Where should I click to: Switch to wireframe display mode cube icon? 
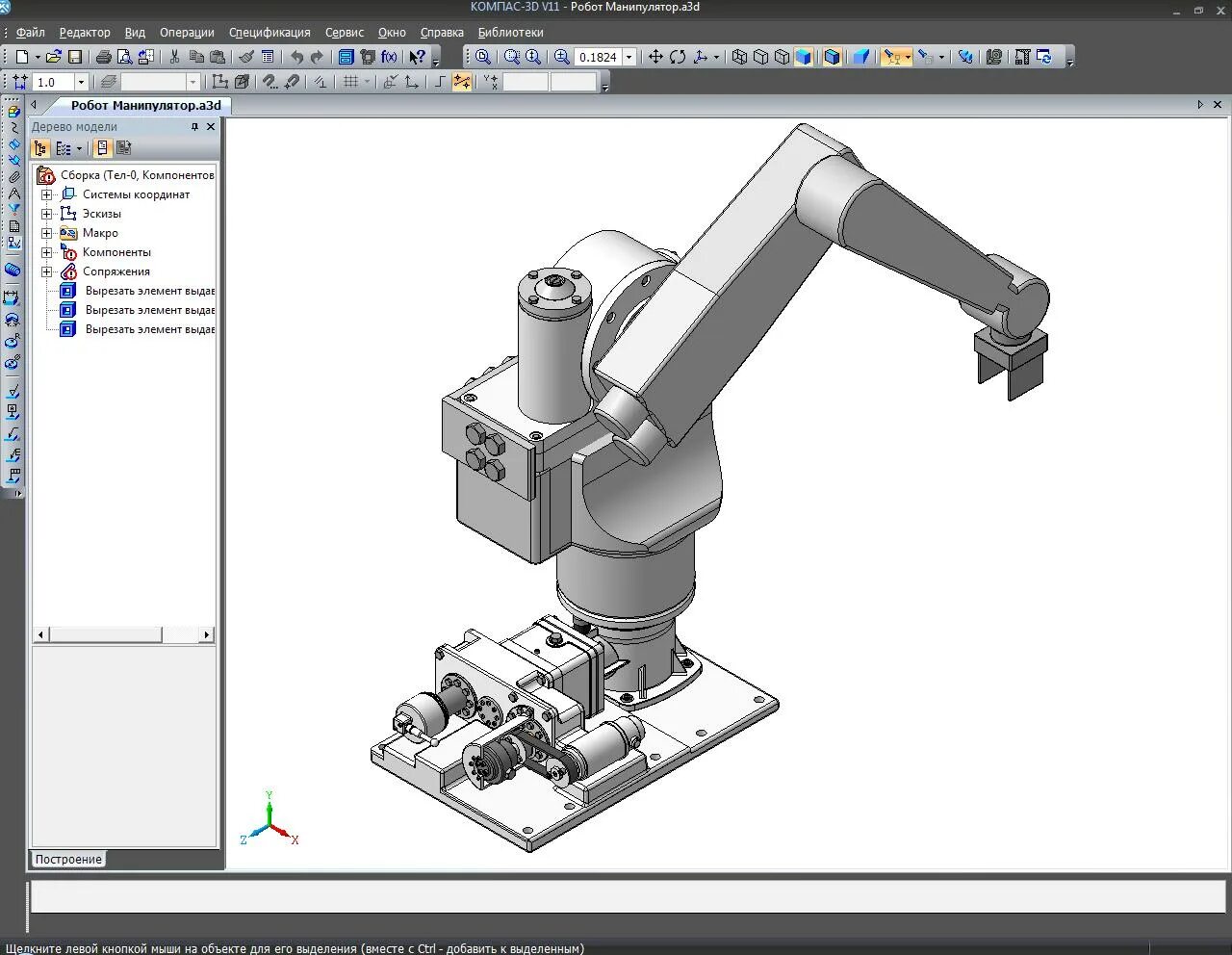tap(739, 57)
